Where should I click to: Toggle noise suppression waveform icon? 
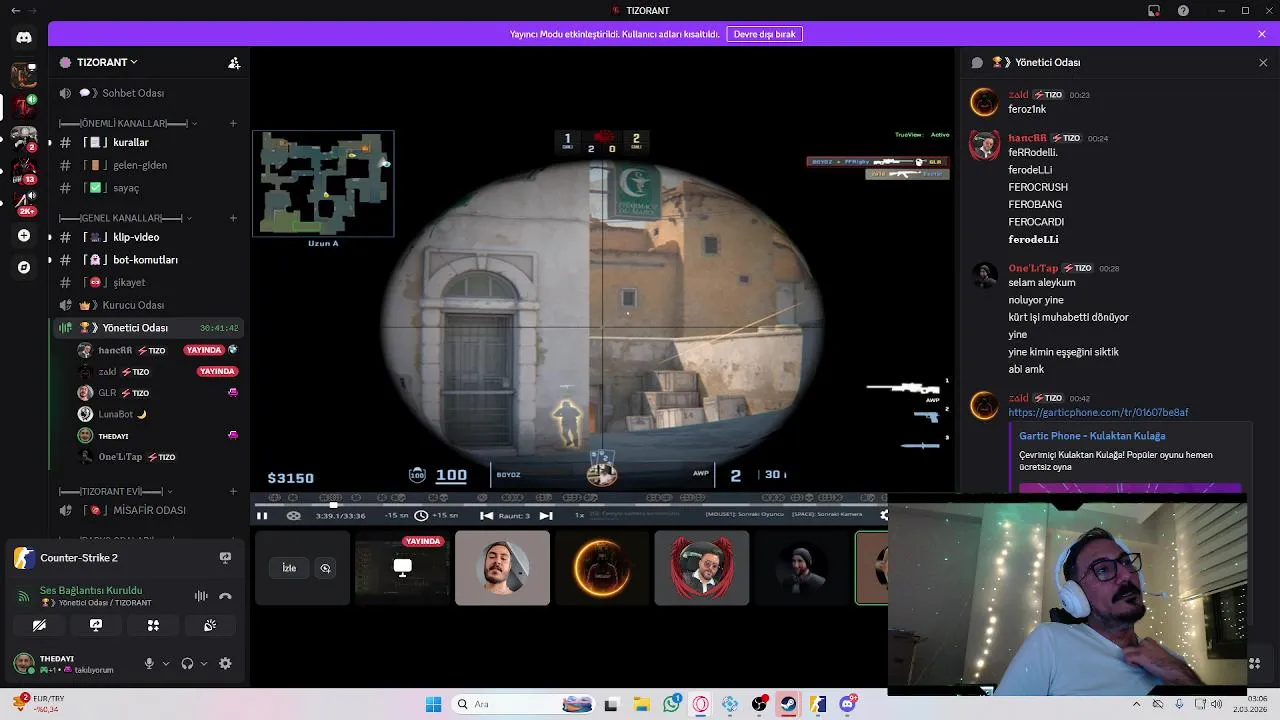tap(201, 596)
